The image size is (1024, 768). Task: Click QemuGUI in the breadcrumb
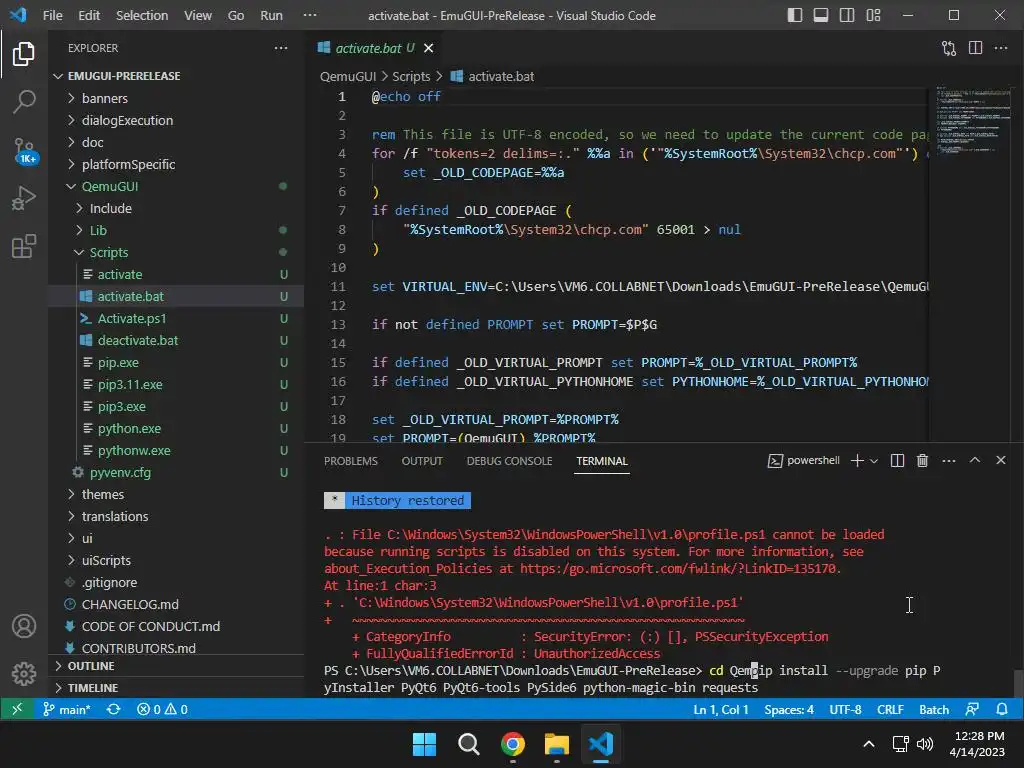coord(347,76)
